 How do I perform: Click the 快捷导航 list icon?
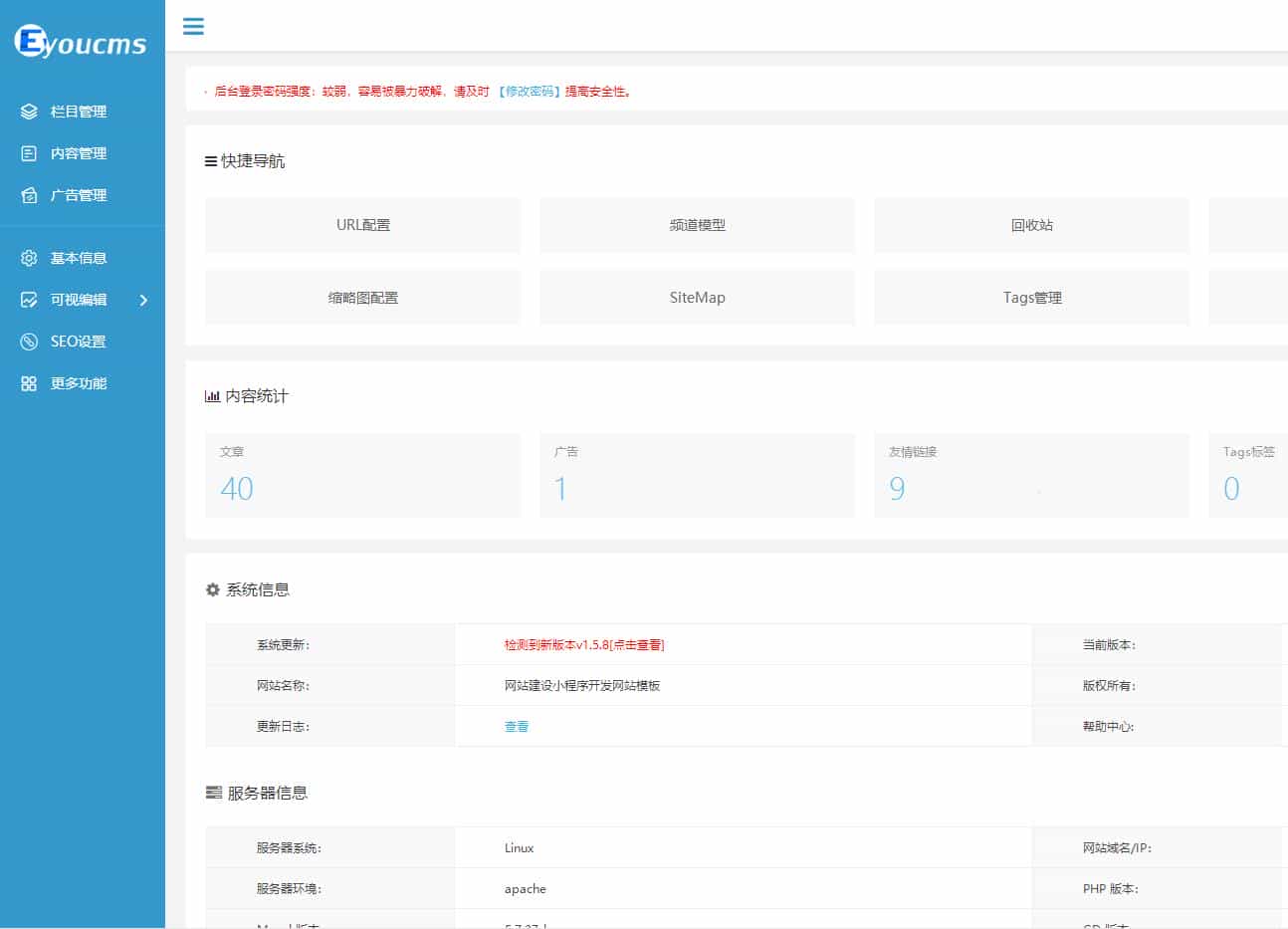pos(211,161)
